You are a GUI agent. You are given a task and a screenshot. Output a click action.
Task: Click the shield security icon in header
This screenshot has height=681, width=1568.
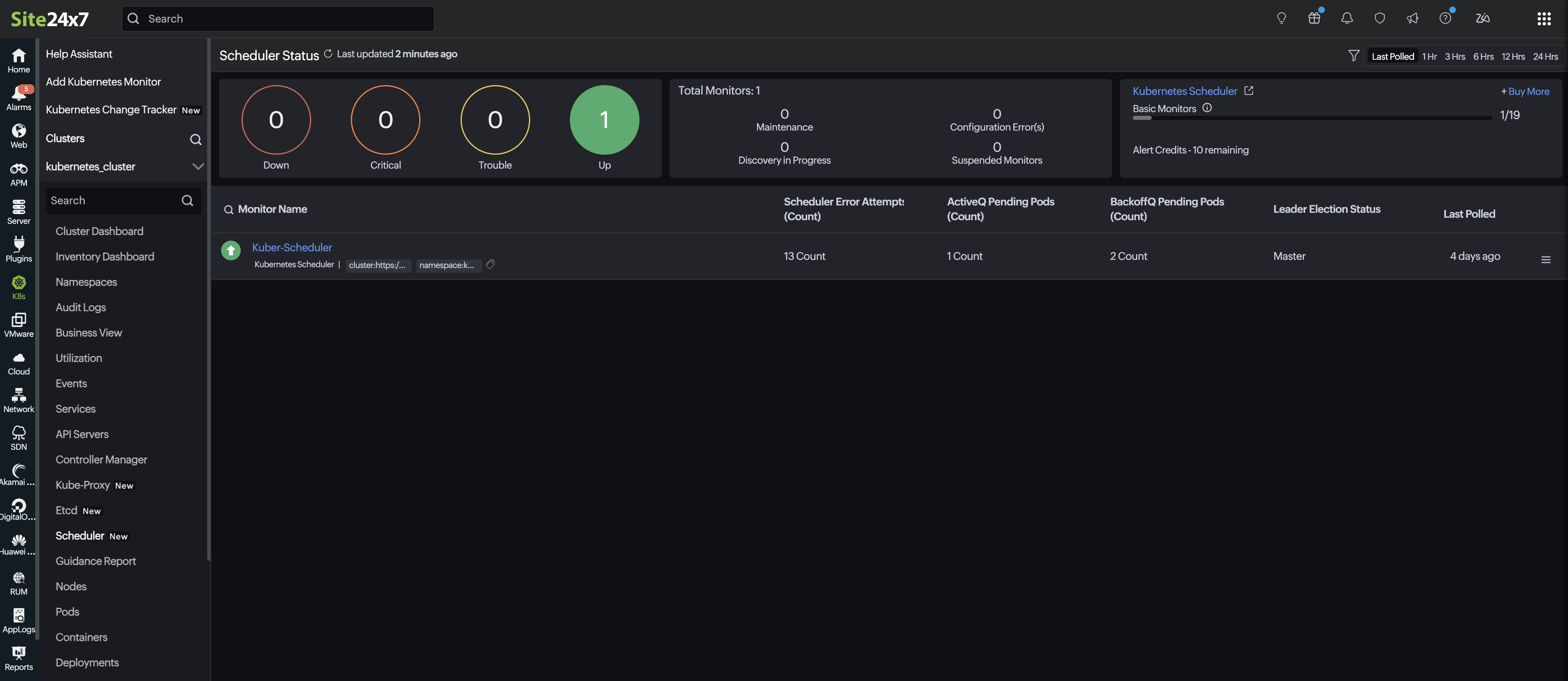click(x=1380, y=18)
